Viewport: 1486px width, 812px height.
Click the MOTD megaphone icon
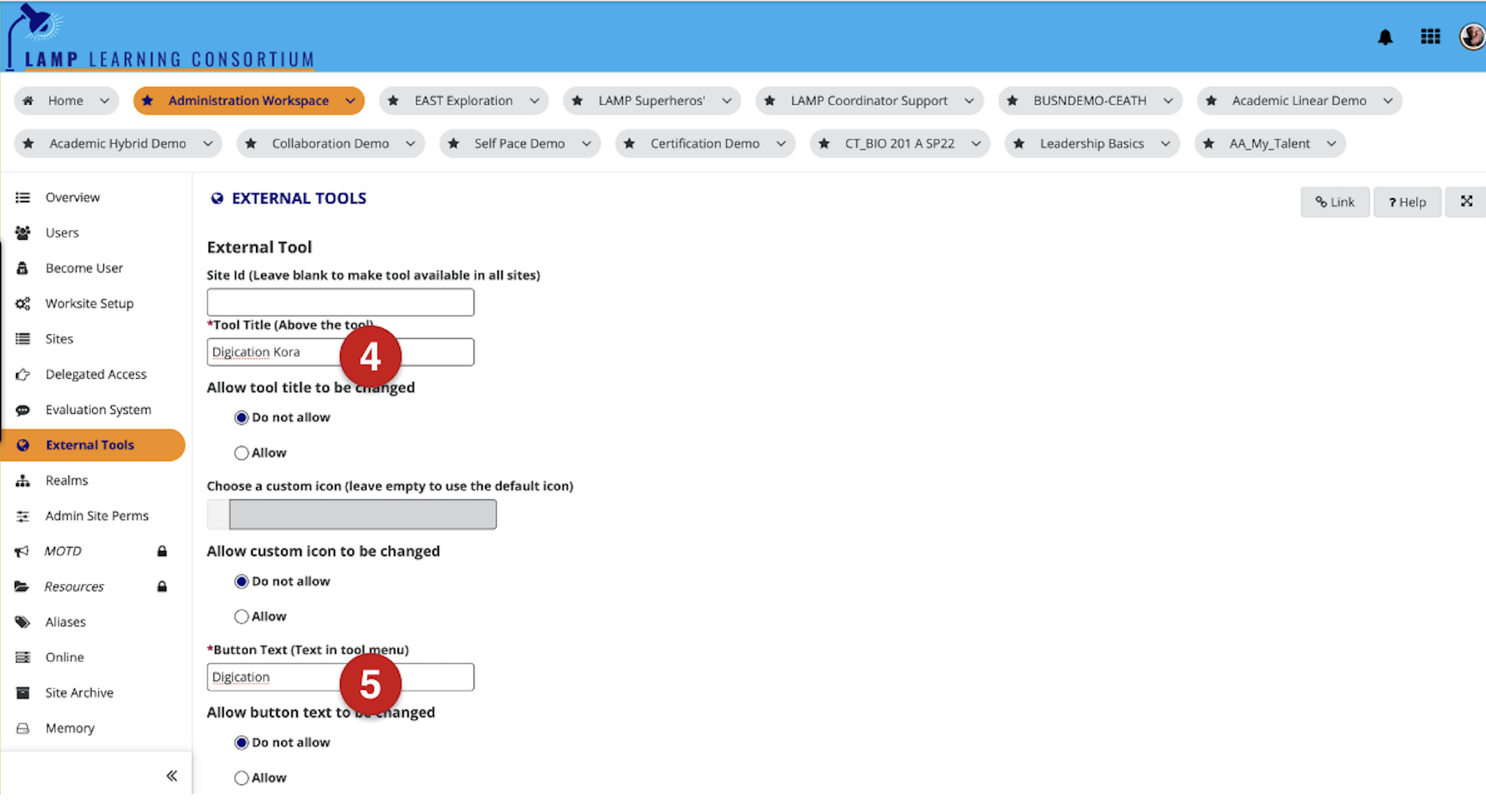pos(23,551)
